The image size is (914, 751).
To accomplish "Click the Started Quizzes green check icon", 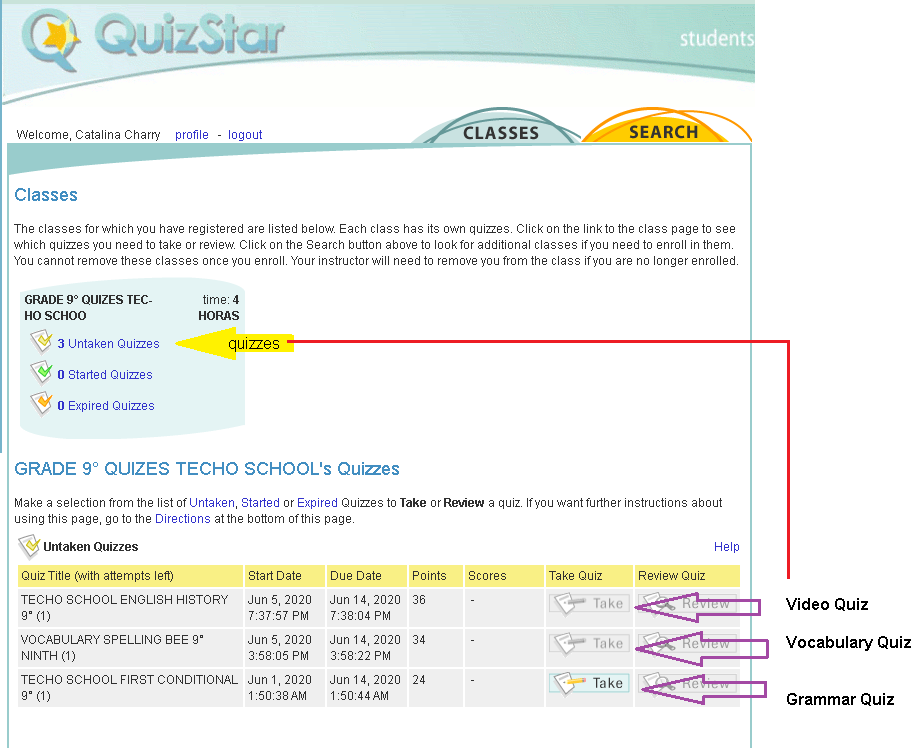I will pos(41,373).
